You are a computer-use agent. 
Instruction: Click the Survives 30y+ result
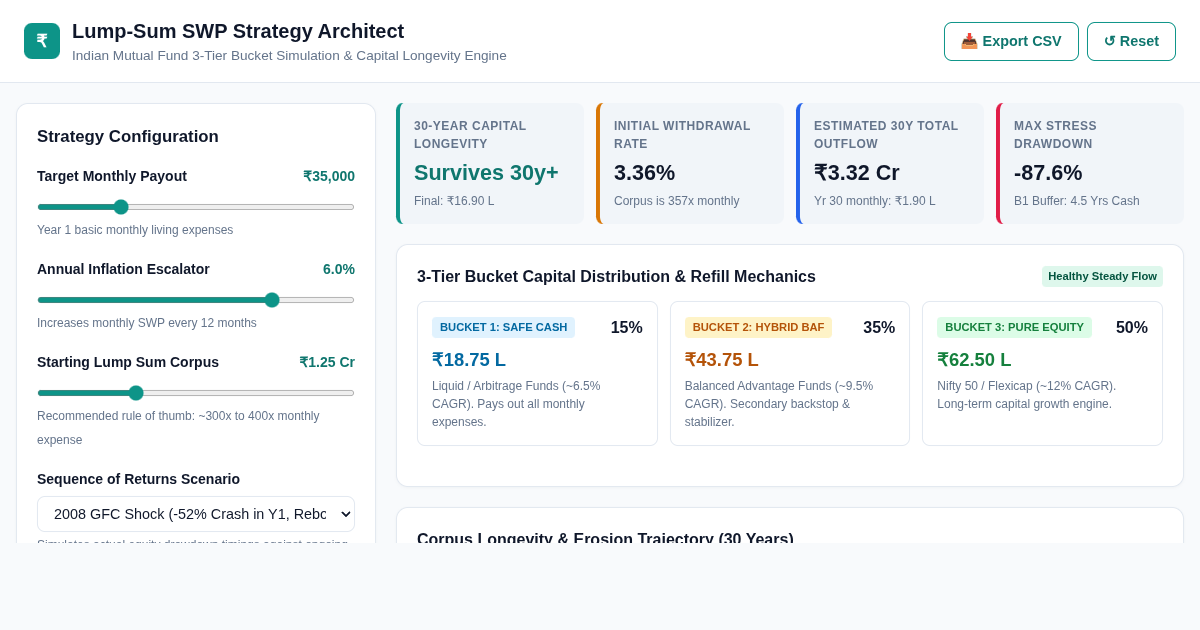(x=486, y=173)
